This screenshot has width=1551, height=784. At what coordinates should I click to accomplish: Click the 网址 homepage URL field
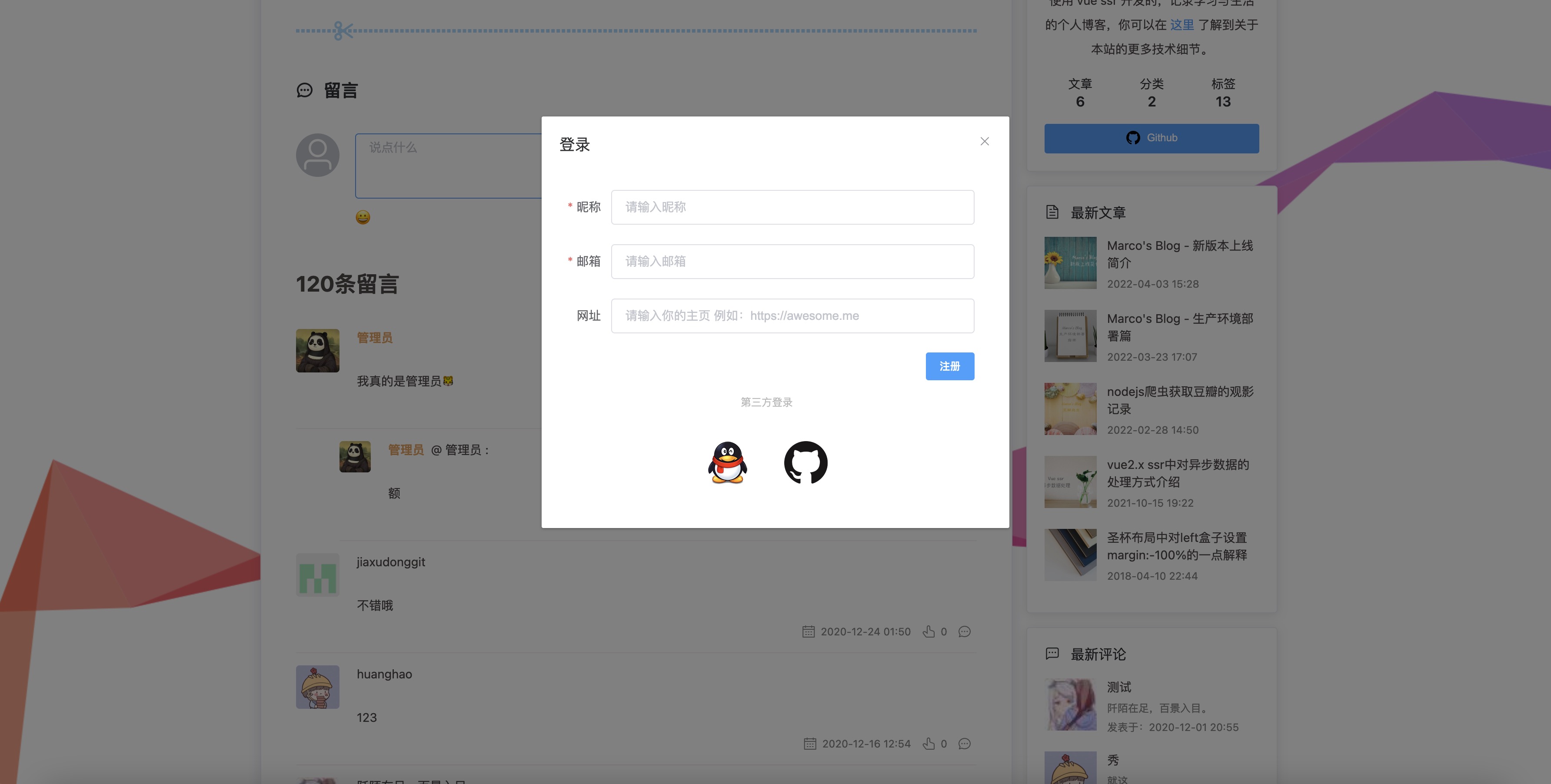(x=792, y=316)
